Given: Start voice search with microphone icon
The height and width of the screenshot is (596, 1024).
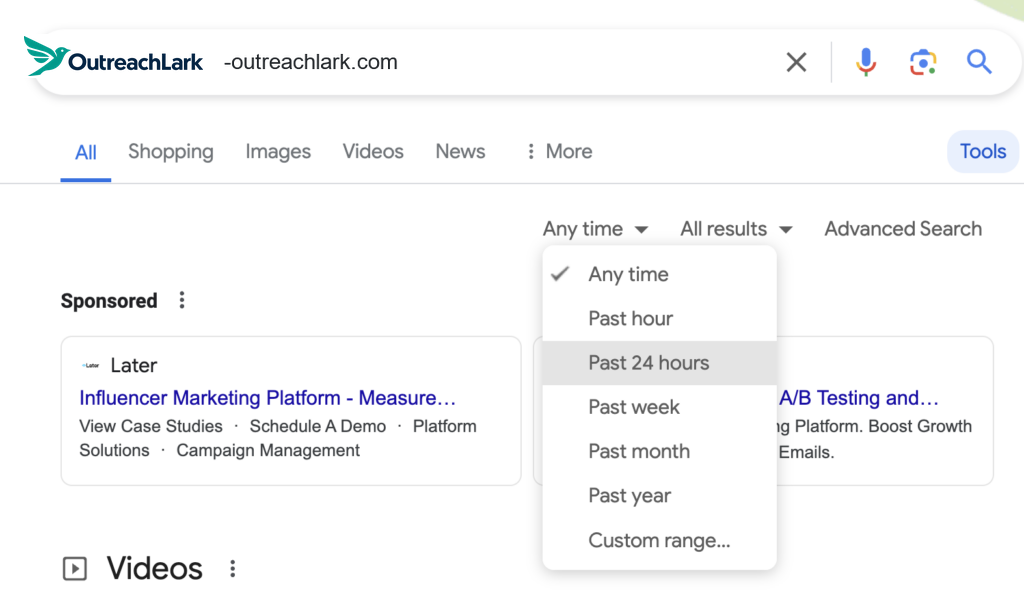Looking at the screenshot, I should [866, 62].
